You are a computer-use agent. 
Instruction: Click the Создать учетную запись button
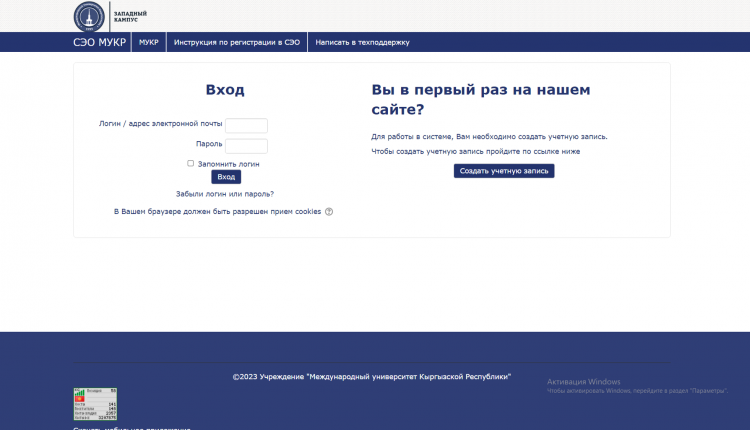point(504,171)
